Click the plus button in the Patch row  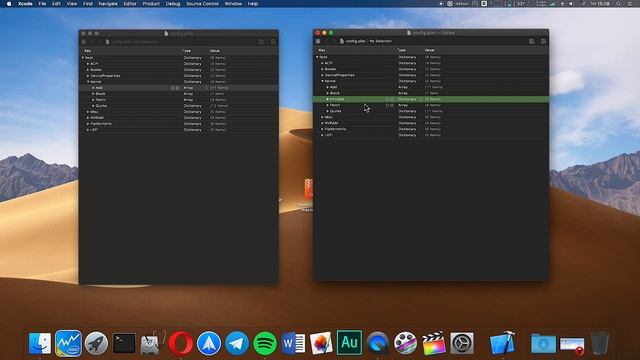point(387,105)
